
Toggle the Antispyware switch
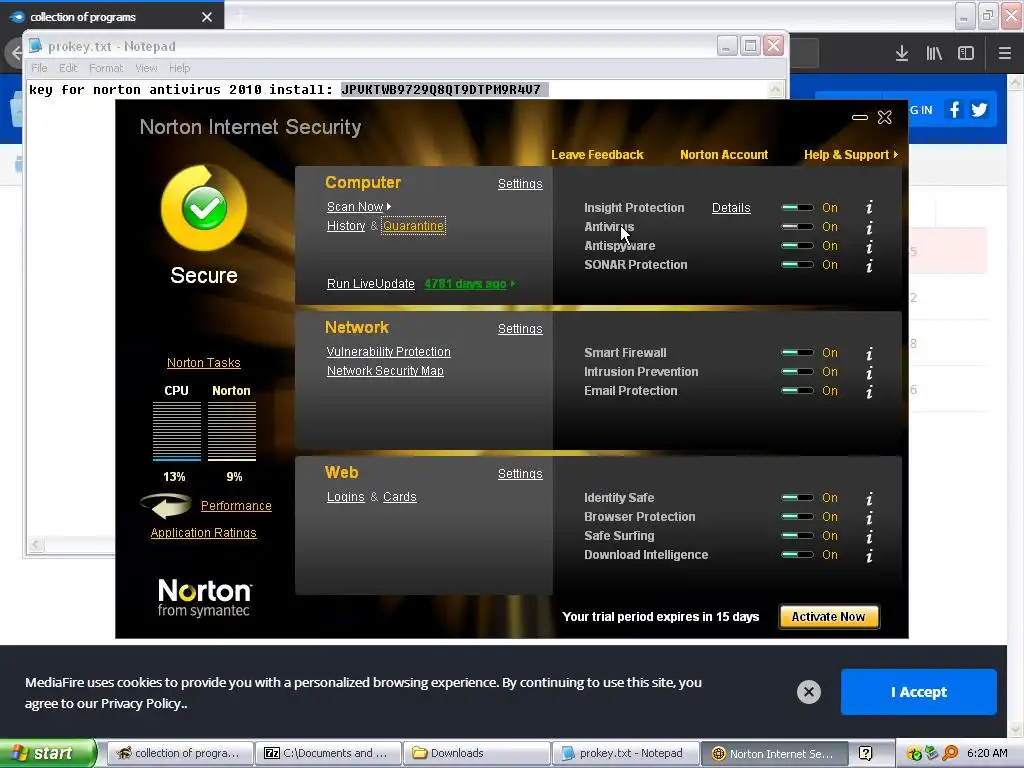click(797, 246)
